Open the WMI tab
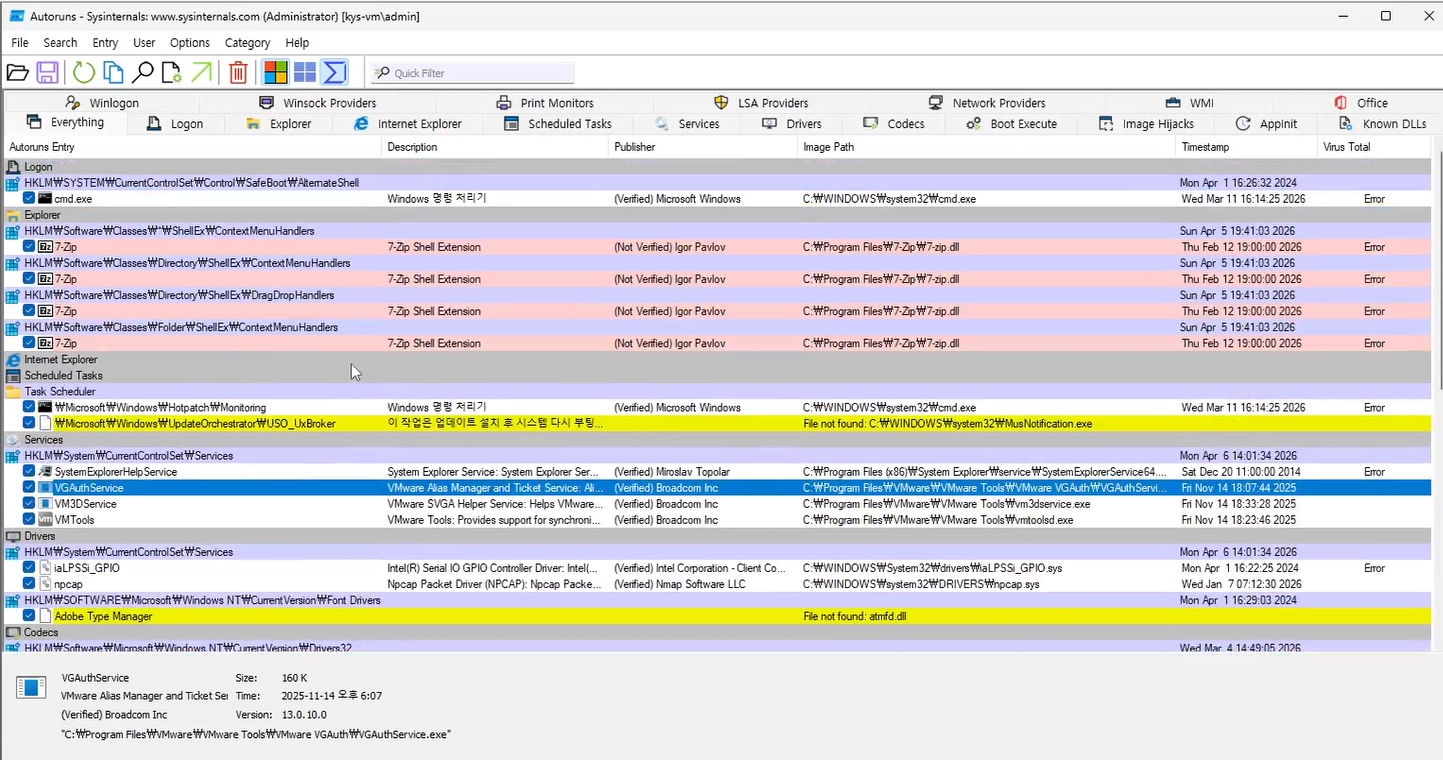 (x=1189, y=103)
